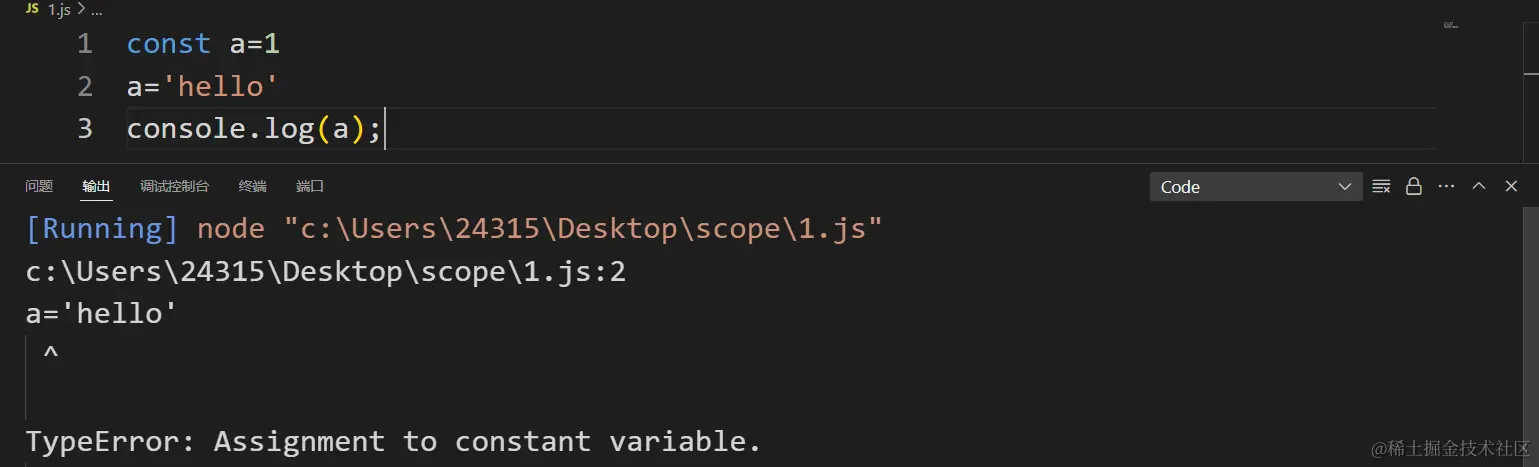Switch to the 终端 tab

(253, 186)
